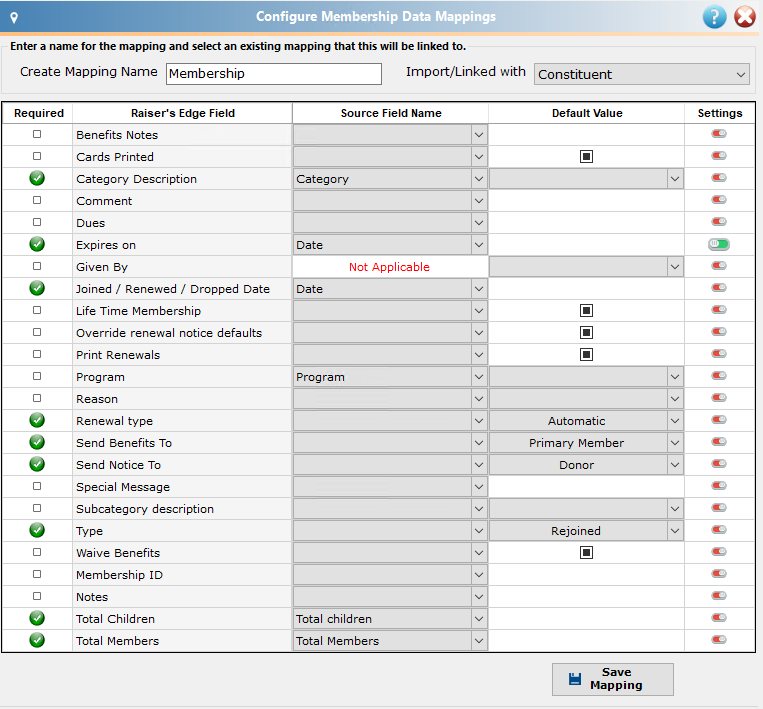Click the Settings column header
763x709 pixels.
[x=720, y=113]
